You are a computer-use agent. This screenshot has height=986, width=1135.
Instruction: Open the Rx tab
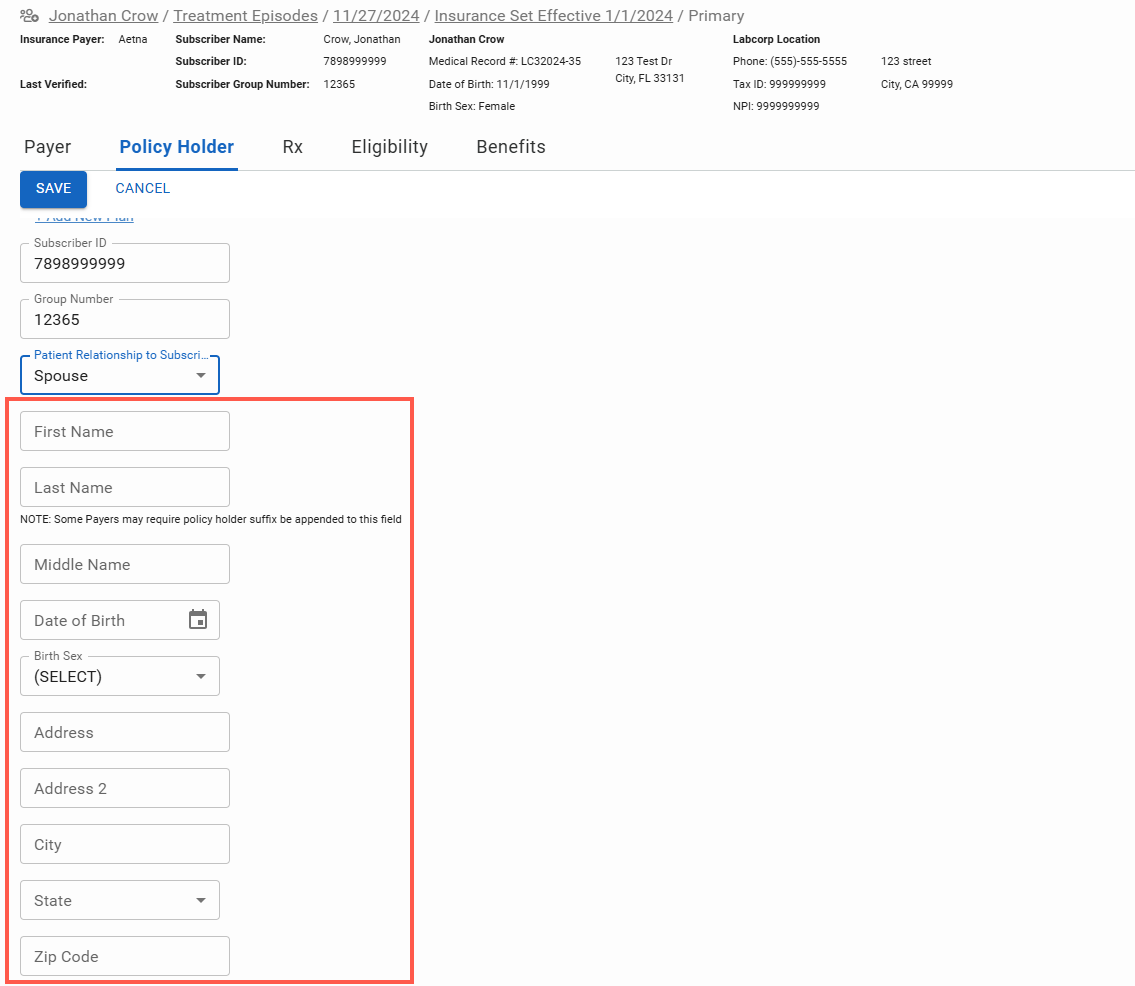(x=292, y=147)
